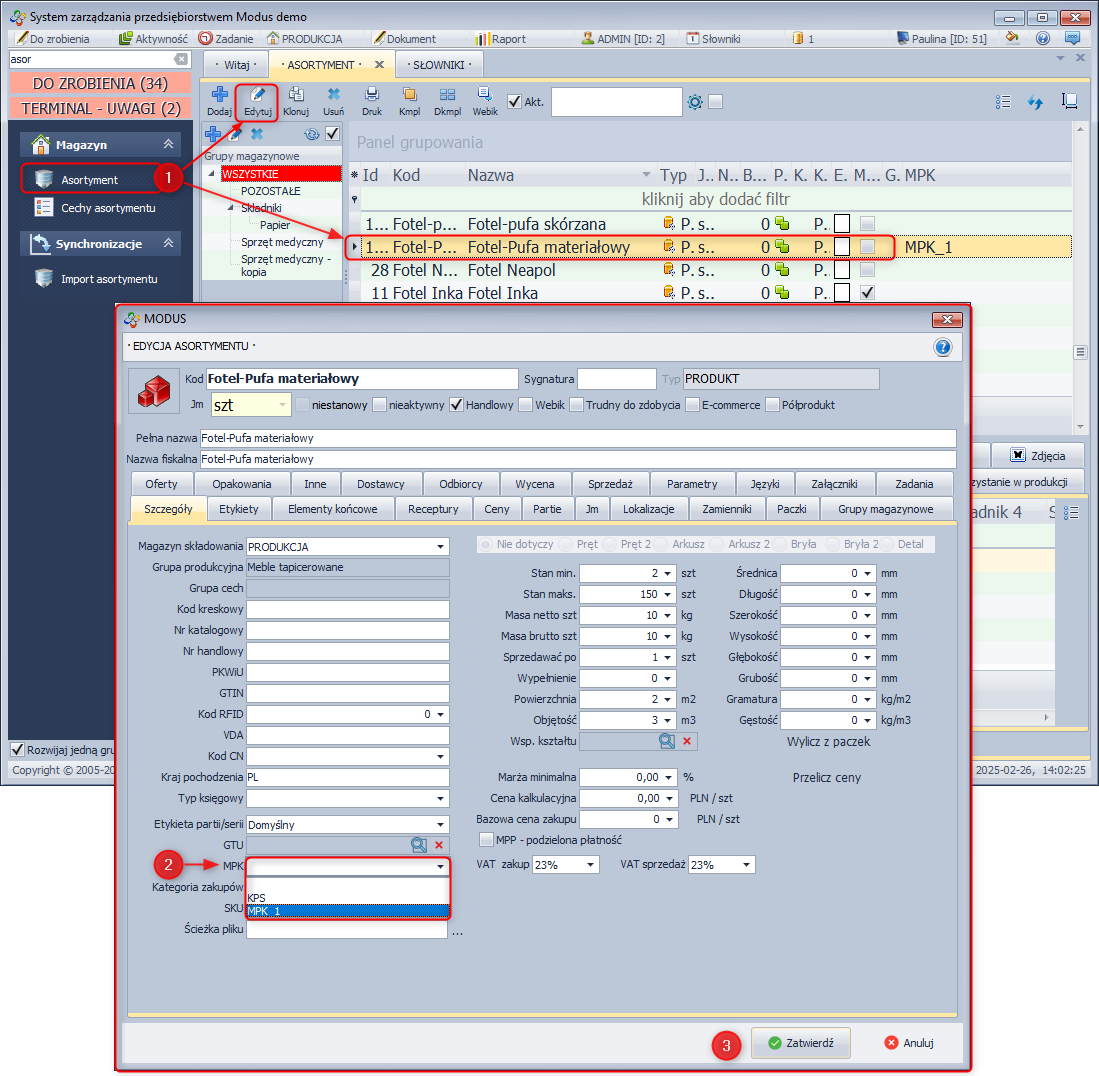Open help with the blue question mark icon

click(942, 347)
